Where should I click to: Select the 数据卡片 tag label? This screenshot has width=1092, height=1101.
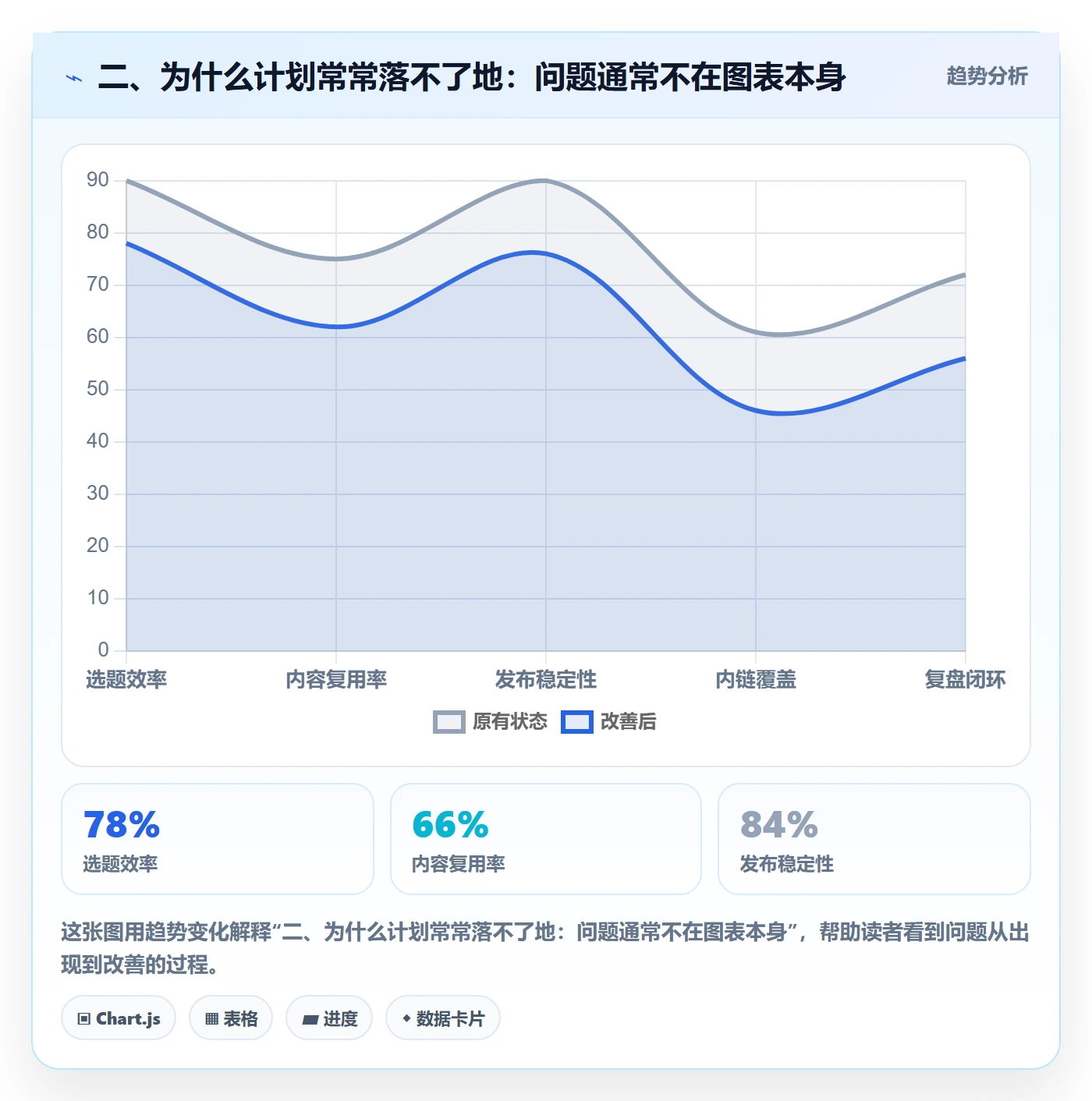coord(450,1018)
